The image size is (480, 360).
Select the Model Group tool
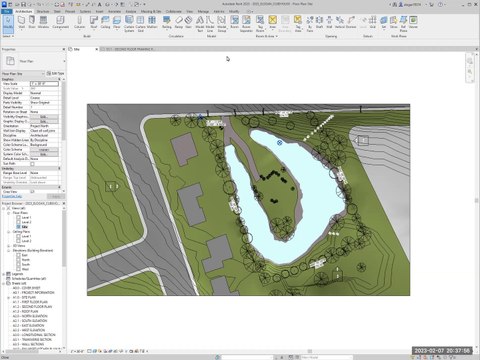(222, 24)
